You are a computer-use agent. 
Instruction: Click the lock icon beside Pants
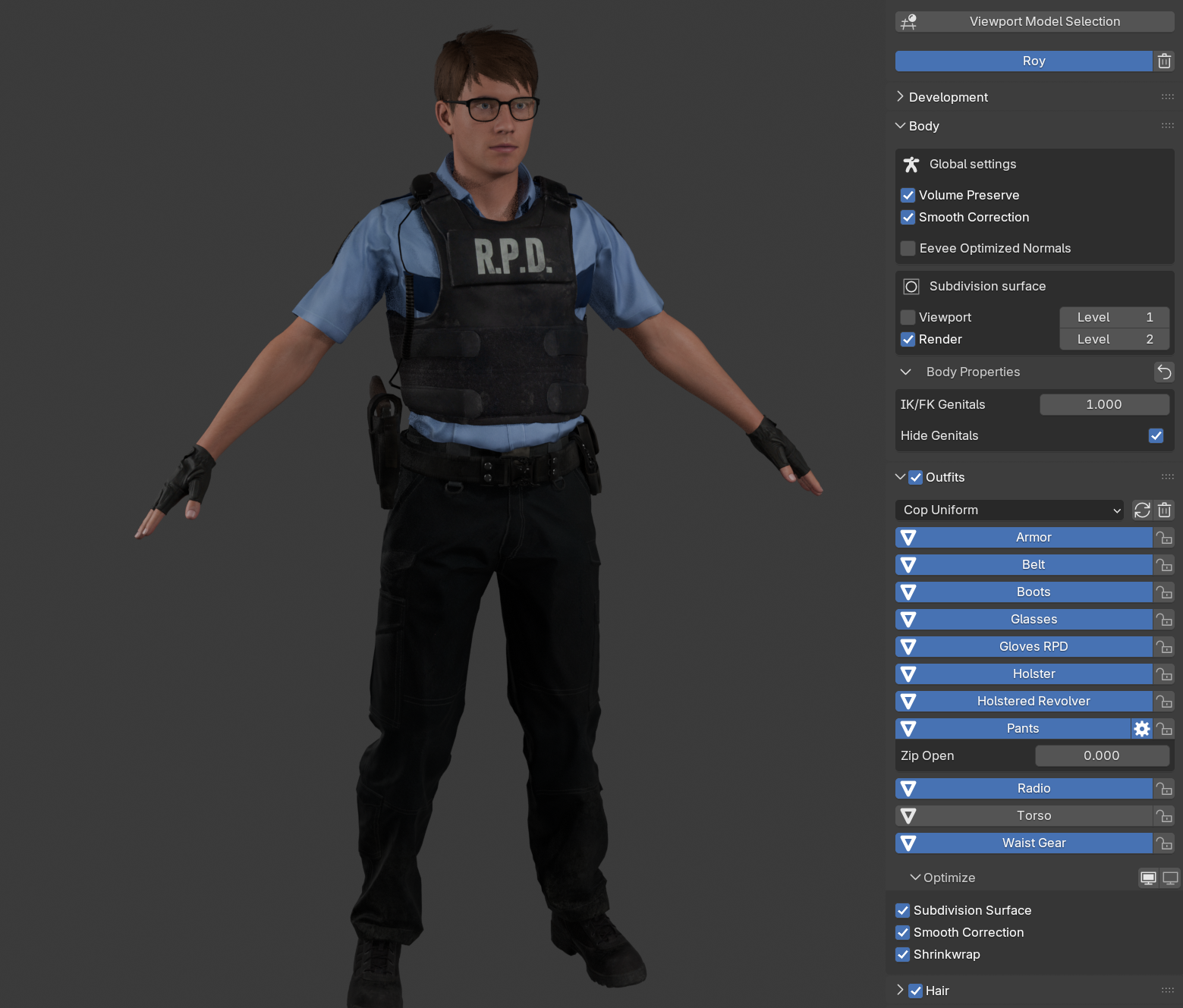(1164, 729)
